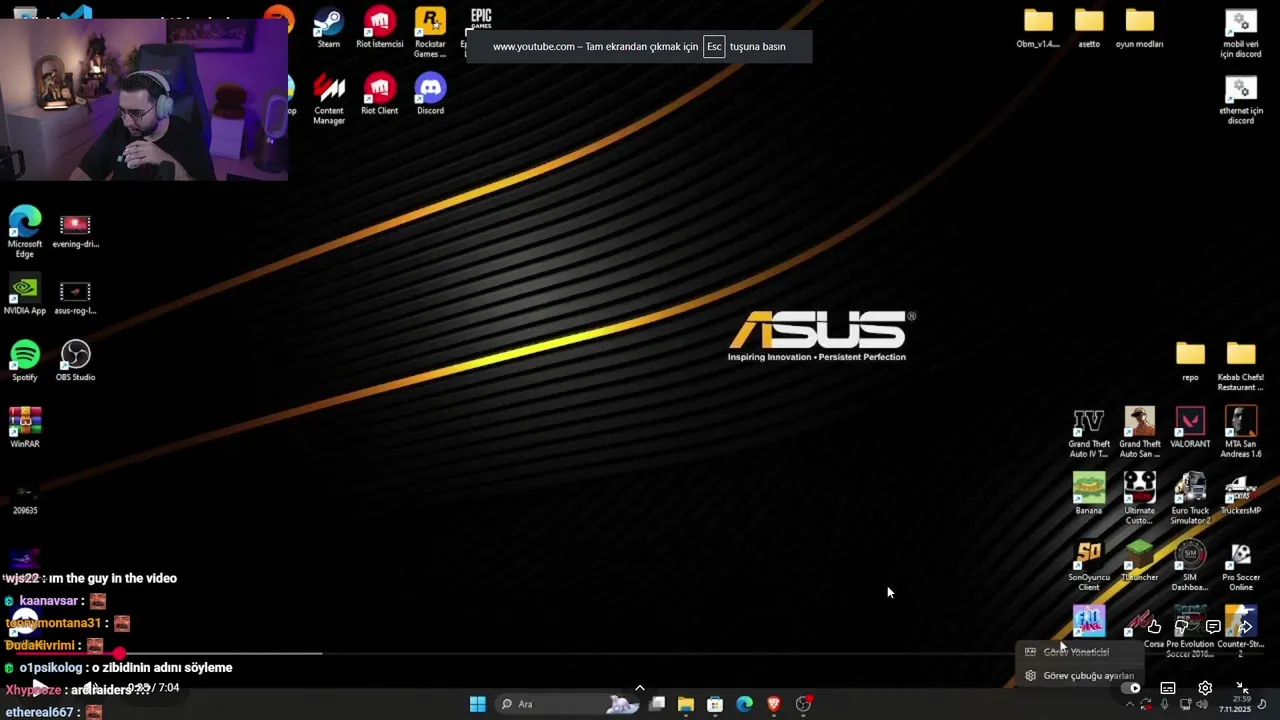Viewport: 1280px width, 720px height.
Task: Open the Ultimate Custom shortcut icon
Action: click(1139, 499)
